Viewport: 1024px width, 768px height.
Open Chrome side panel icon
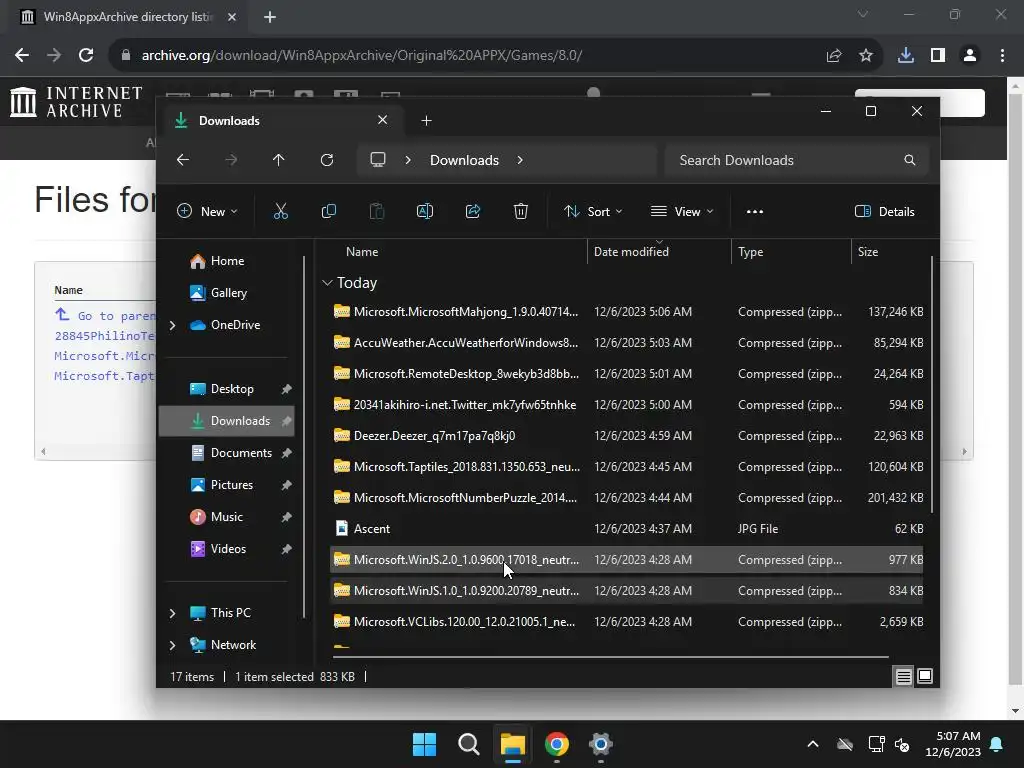click(937, 56)
